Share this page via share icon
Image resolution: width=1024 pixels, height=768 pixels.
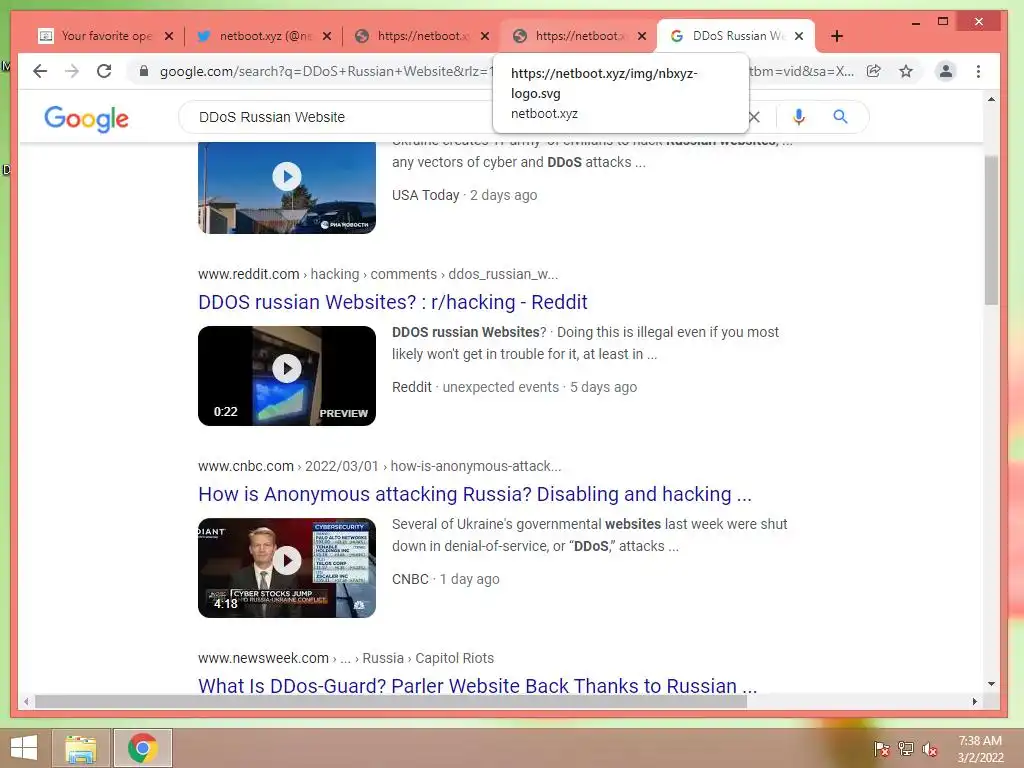(x=873, y=71)
